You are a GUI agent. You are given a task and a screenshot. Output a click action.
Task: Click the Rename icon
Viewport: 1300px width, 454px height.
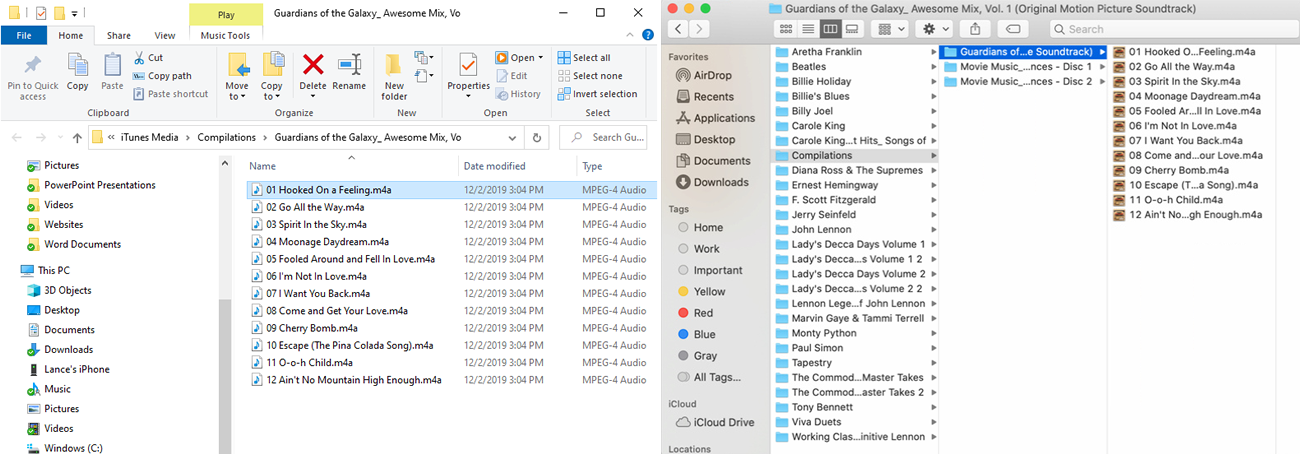(x=349, y=65)
